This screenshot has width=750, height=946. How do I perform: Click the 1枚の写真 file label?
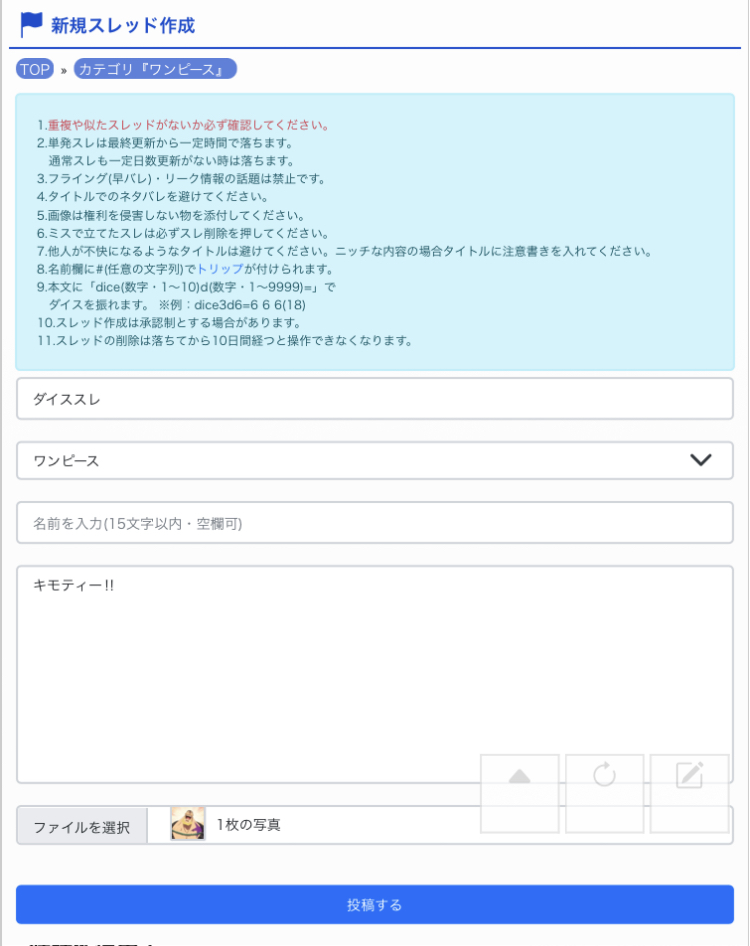[249, 825]
